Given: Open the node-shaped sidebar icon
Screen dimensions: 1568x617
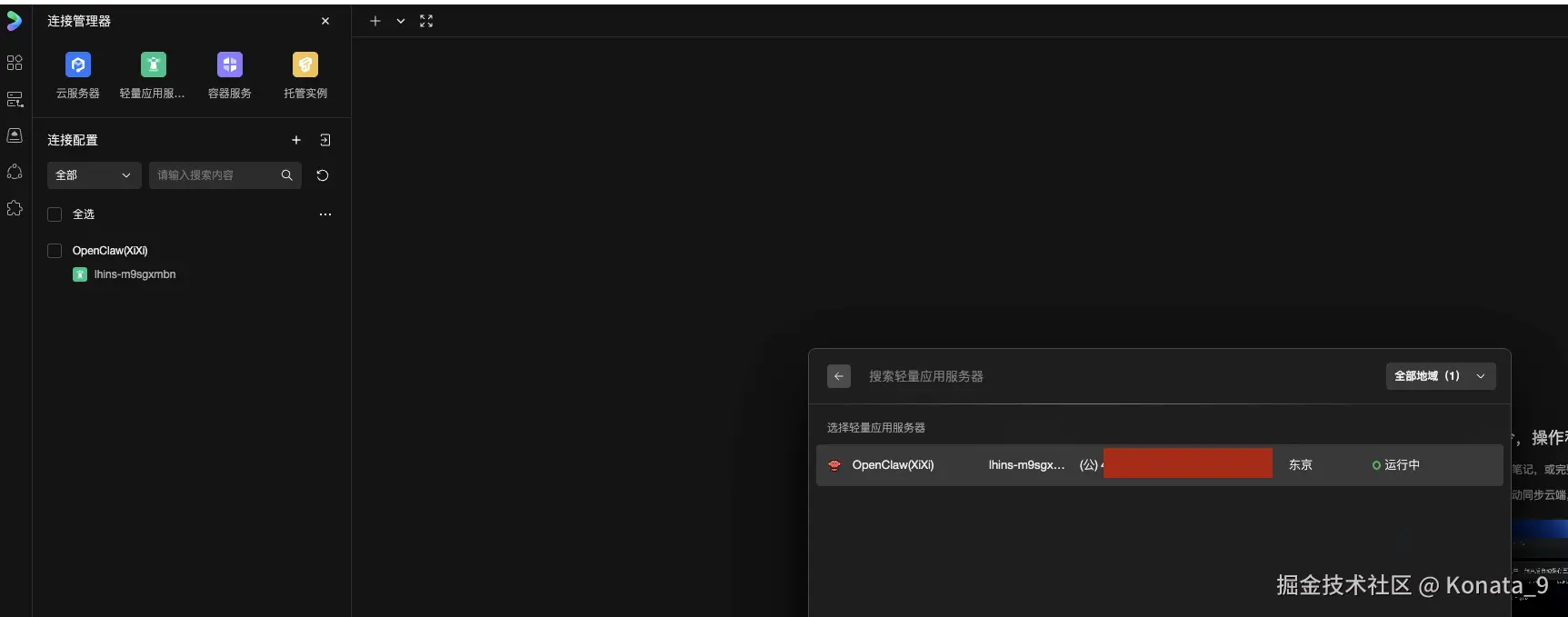Looking at the screenshot, I should tap(15, 171).
